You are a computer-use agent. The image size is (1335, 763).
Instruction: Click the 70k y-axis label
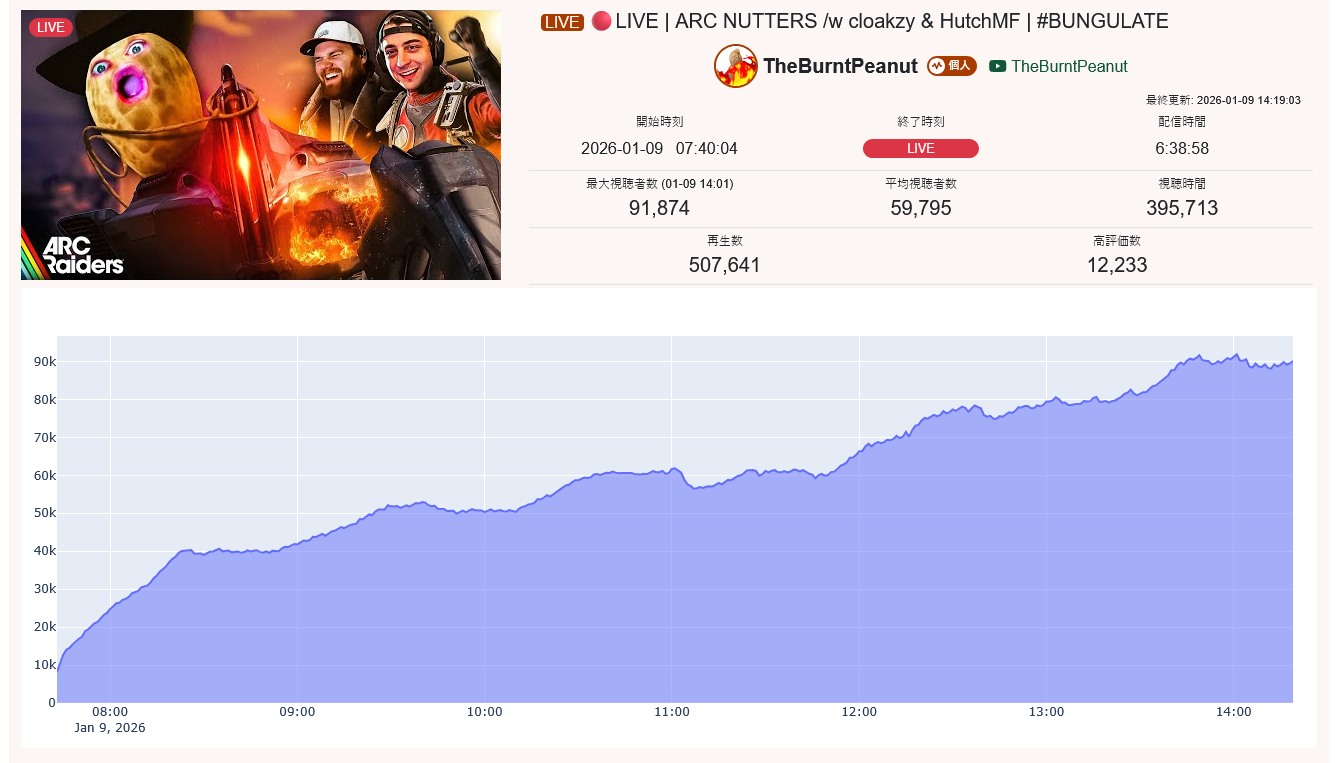point(44,437)
